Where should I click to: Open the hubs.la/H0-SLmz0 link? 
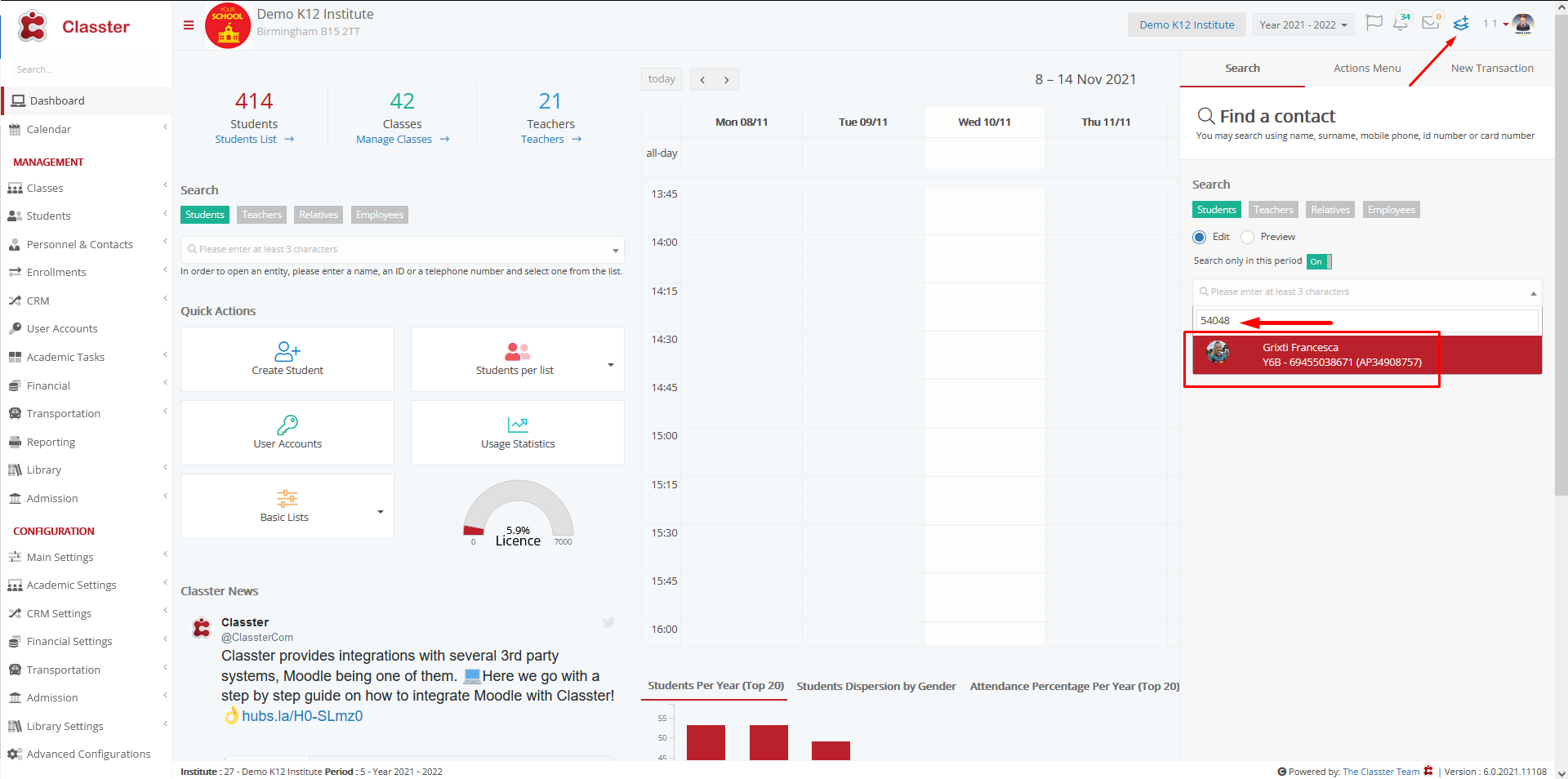302,716
